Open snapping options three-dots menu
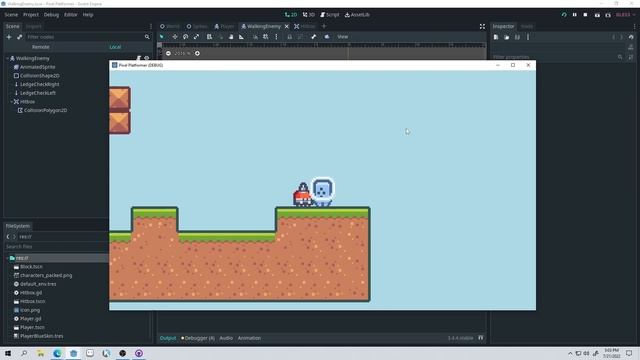640x360 pixels. coord(276,37)
